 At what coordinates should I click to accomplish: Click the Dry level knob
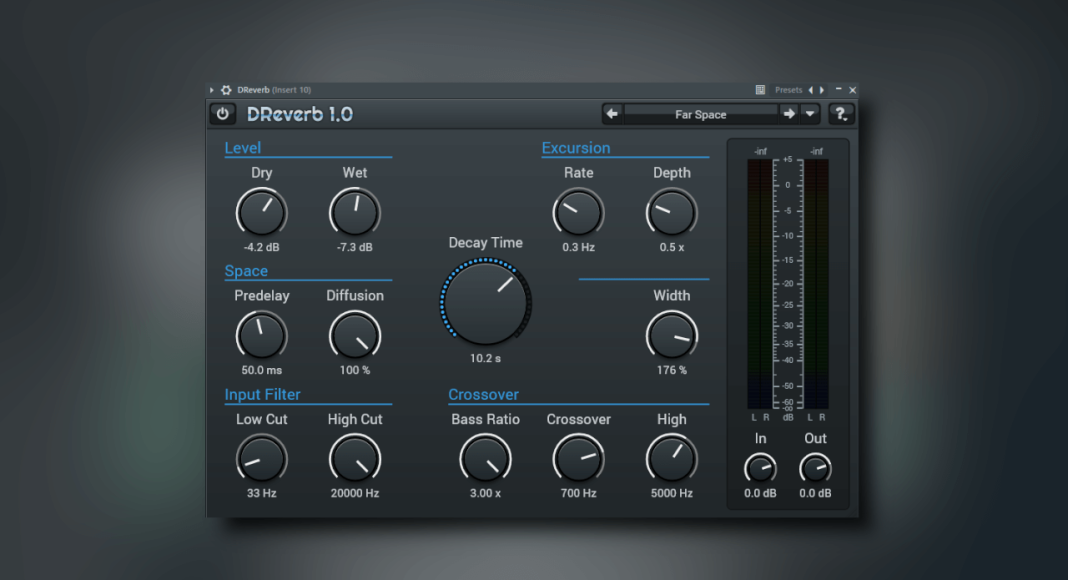tap(261, 212)
